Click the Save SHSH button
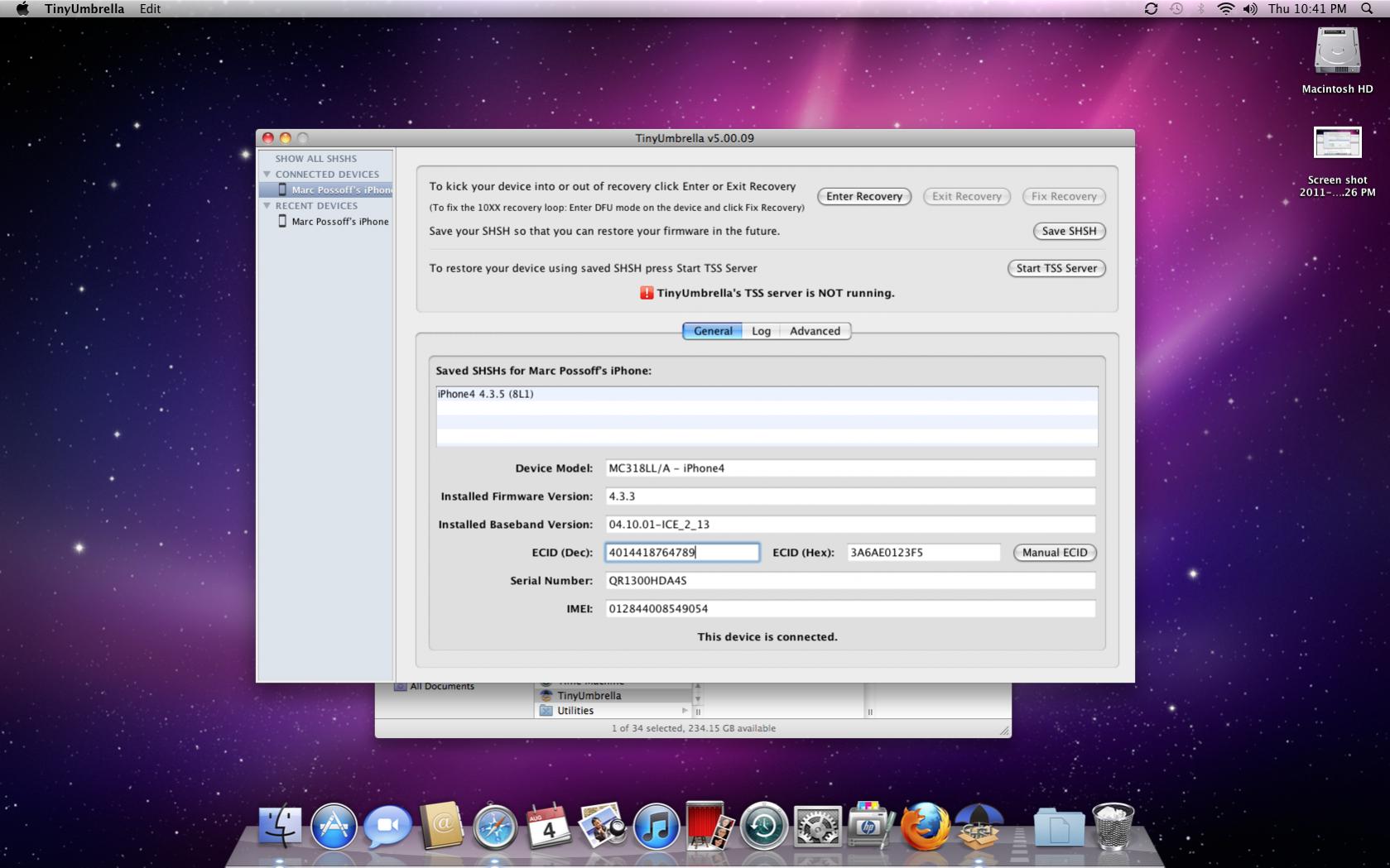Viewport: 1390px width, 868px height. [1069, 231]
